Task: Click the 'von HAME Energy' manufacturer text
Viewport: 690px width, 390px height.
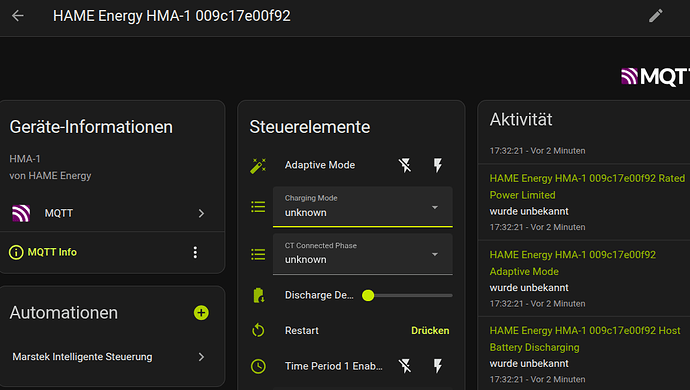Action: [x=50, y=176]
